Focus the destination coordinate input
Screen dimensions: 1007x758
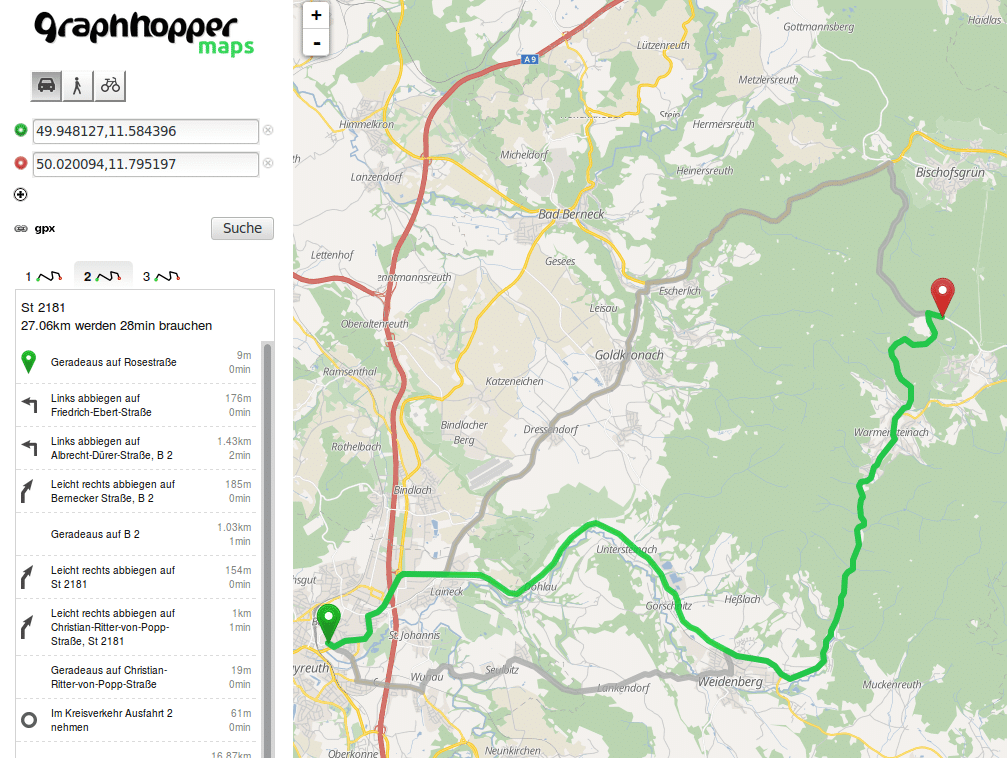coord(145,164)
